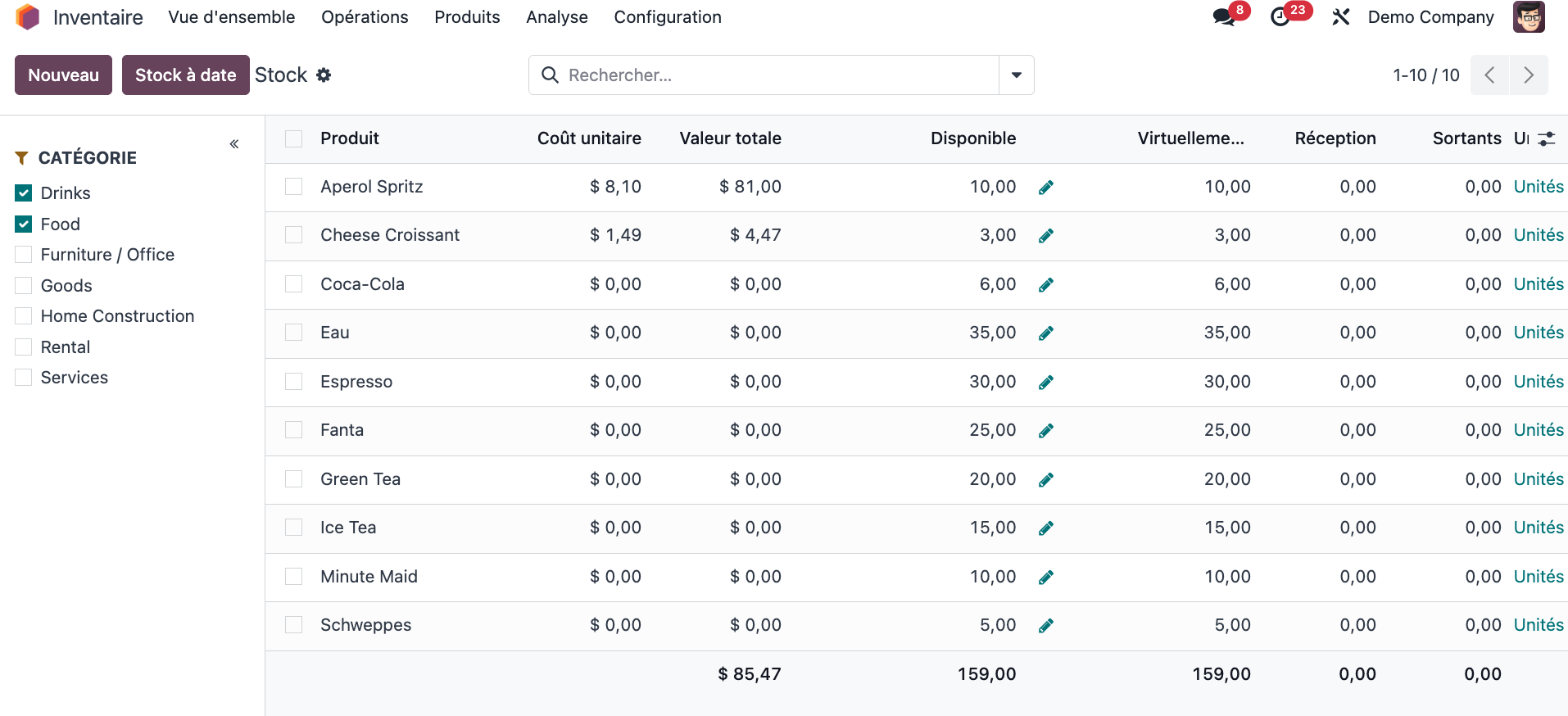Click the Nouveau button
Image resolution: width=1568 pixels, height=716 pixels.
(x=63, y=75)
